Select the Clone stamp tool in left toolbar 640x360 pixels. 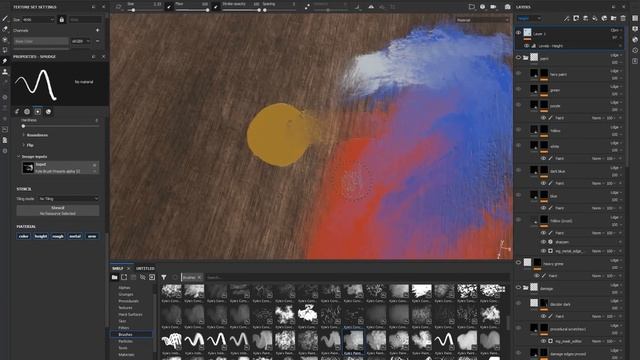point(5,72)
